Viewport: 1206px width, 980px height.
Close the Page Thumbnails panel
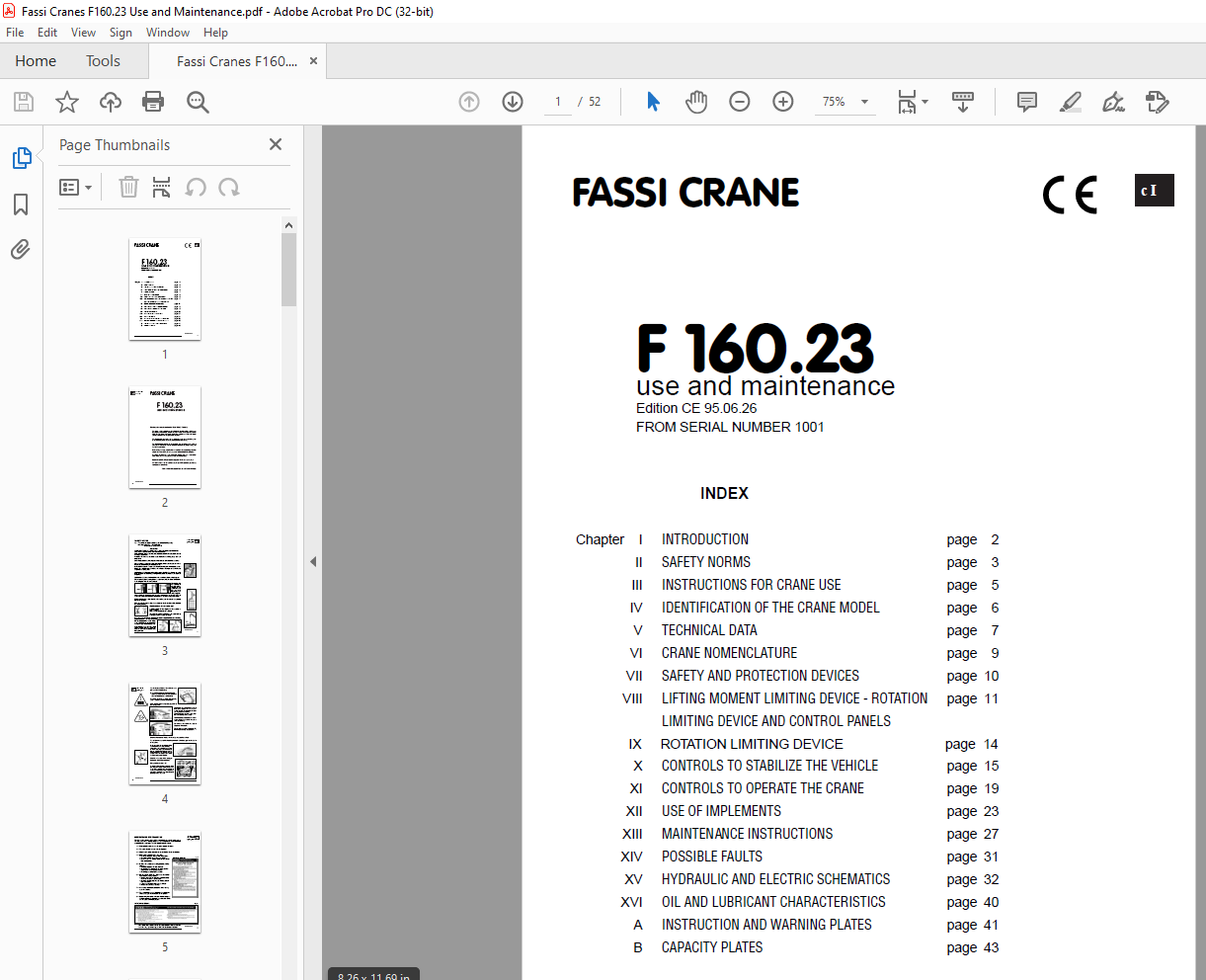pyautogui.click(x=276, y=144)
